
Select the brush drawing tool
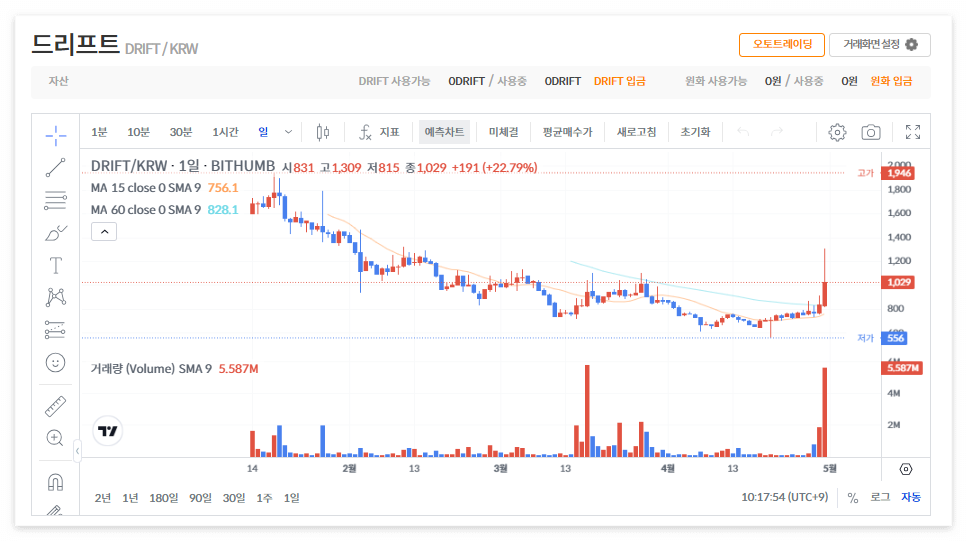pyautogui.click(x=56, y=233)
